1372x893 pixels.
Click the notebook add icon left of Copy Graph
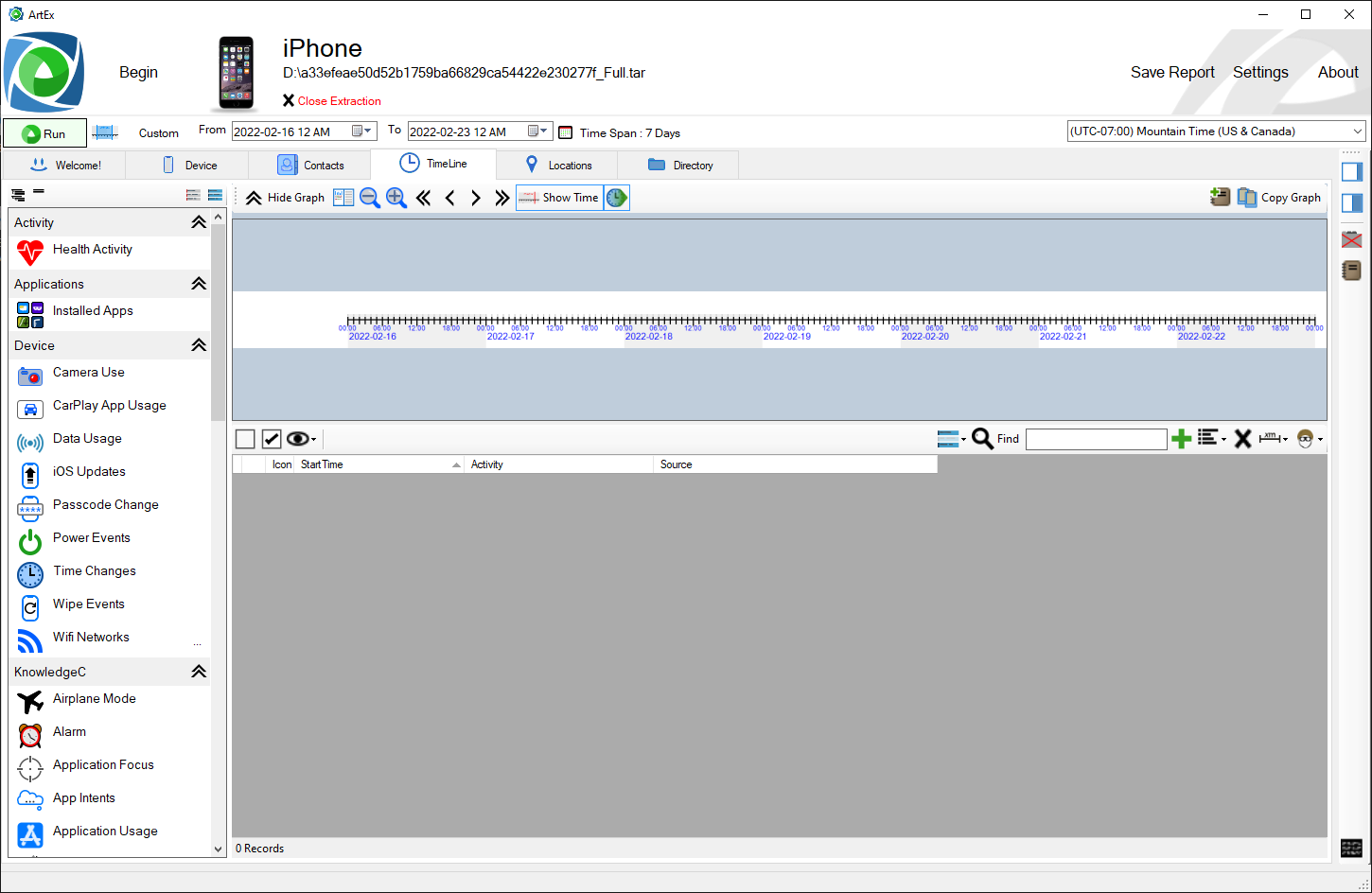(x=1221, y=197)
